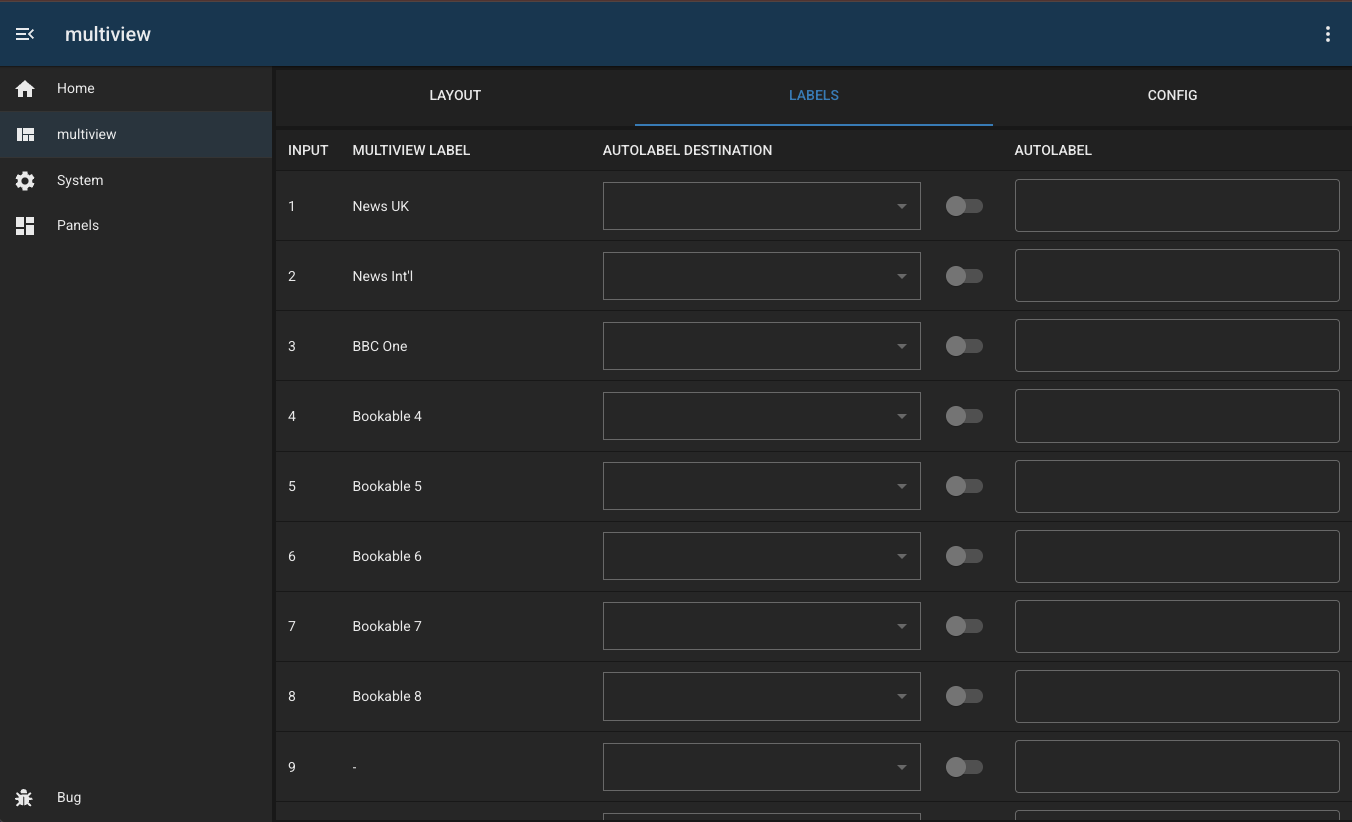Select the Panels icon in the sidebar
Screen dimensions: 1352x822
(x=25, y=225)
